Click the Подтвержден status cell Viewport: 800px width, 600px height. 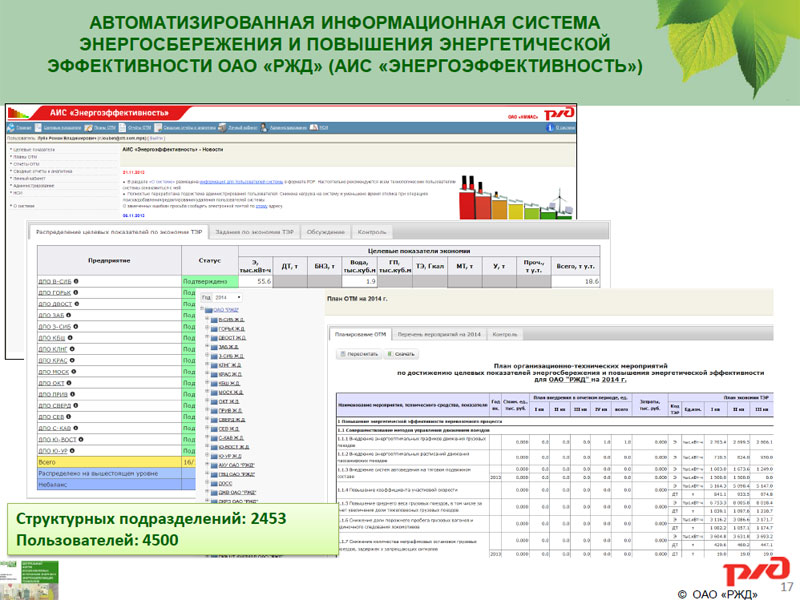click(x=210, y=281)
